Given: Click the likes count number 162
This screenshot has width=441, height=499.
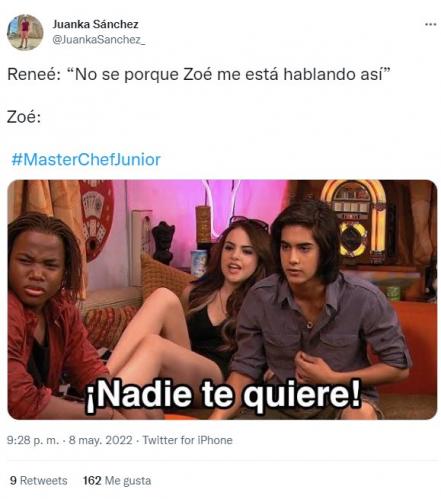Looking at the screenshot, I should 92,480.
